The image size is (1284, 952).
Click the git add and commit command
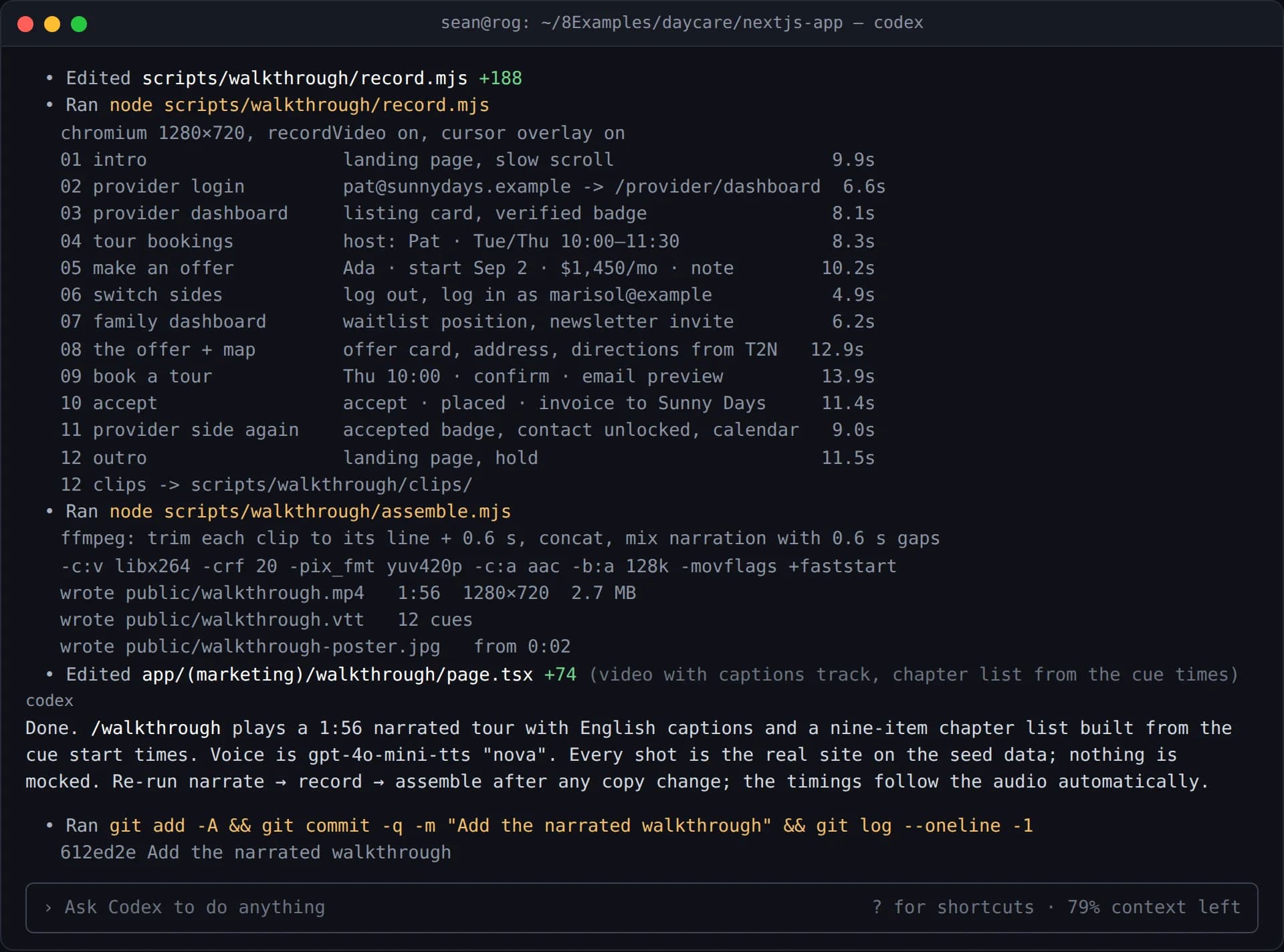pyautogui.click(x=571, y=826)
